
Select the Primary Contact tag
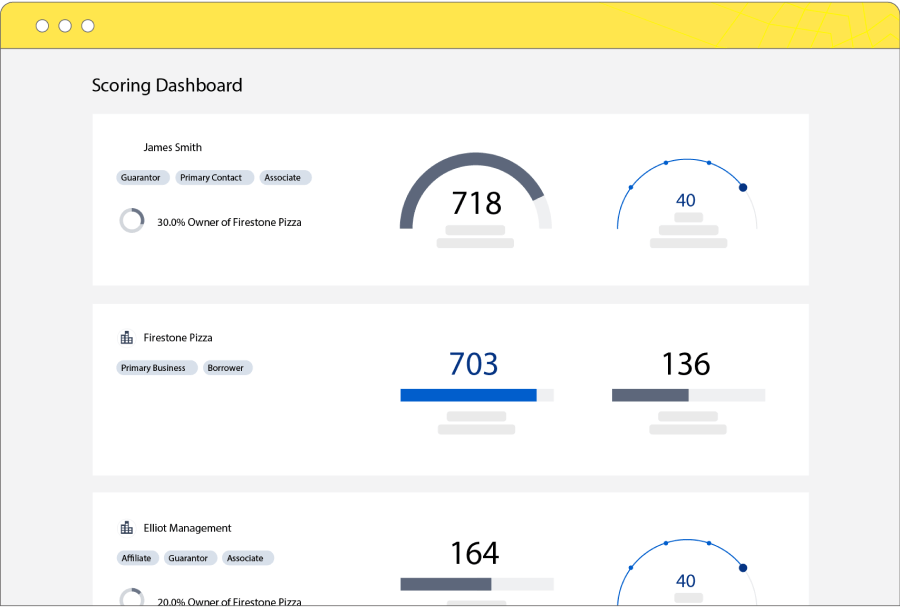[211, 178]
